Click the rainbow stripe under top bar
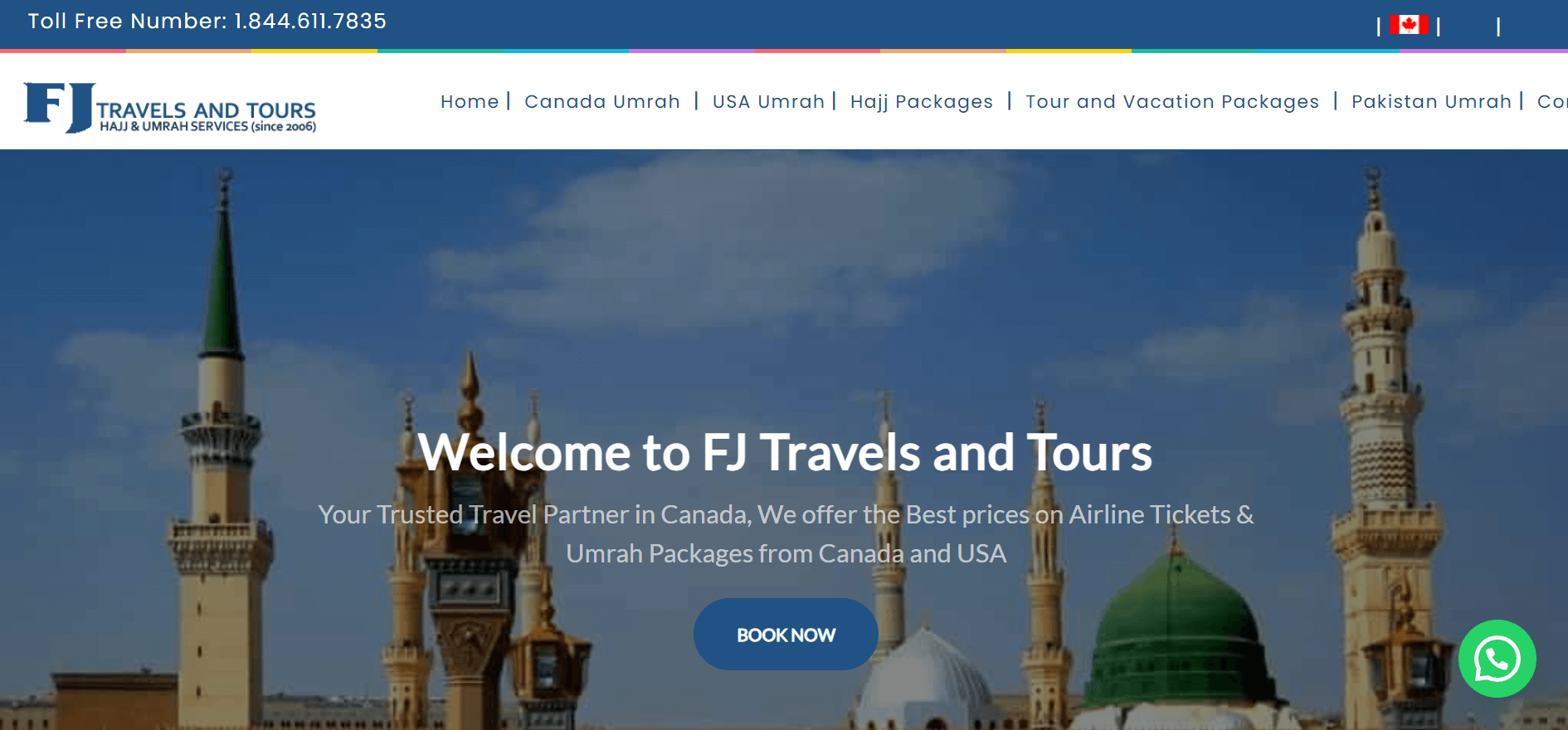The image size is (1568, 730). pyautogui.click(x=784, y=51)
